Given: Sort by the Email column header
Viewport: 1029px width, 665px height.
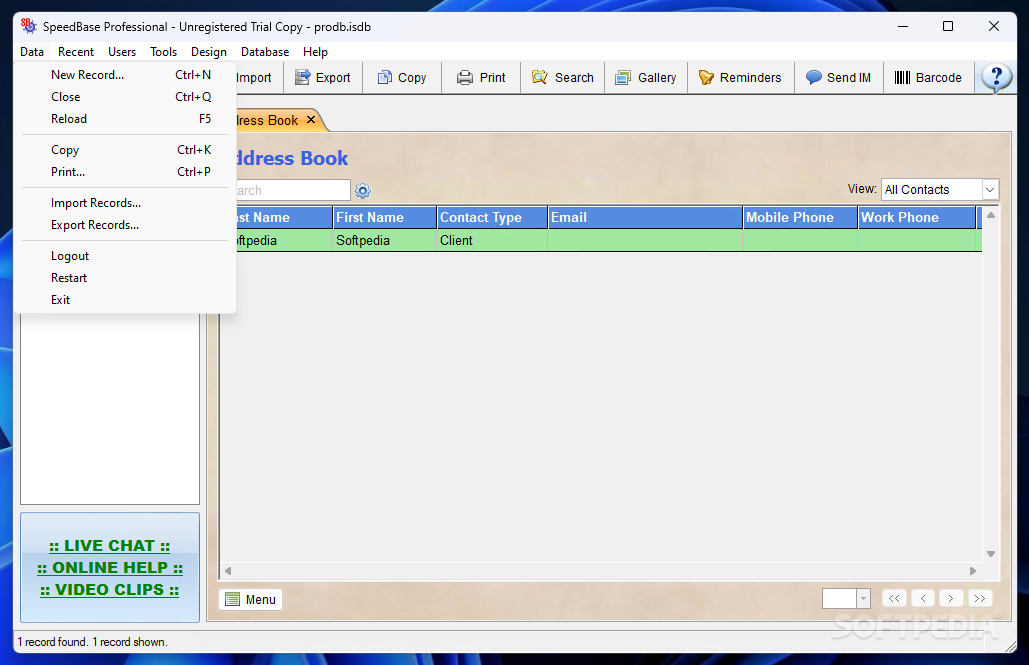Looking at the screenshot, I should point(645,217).
